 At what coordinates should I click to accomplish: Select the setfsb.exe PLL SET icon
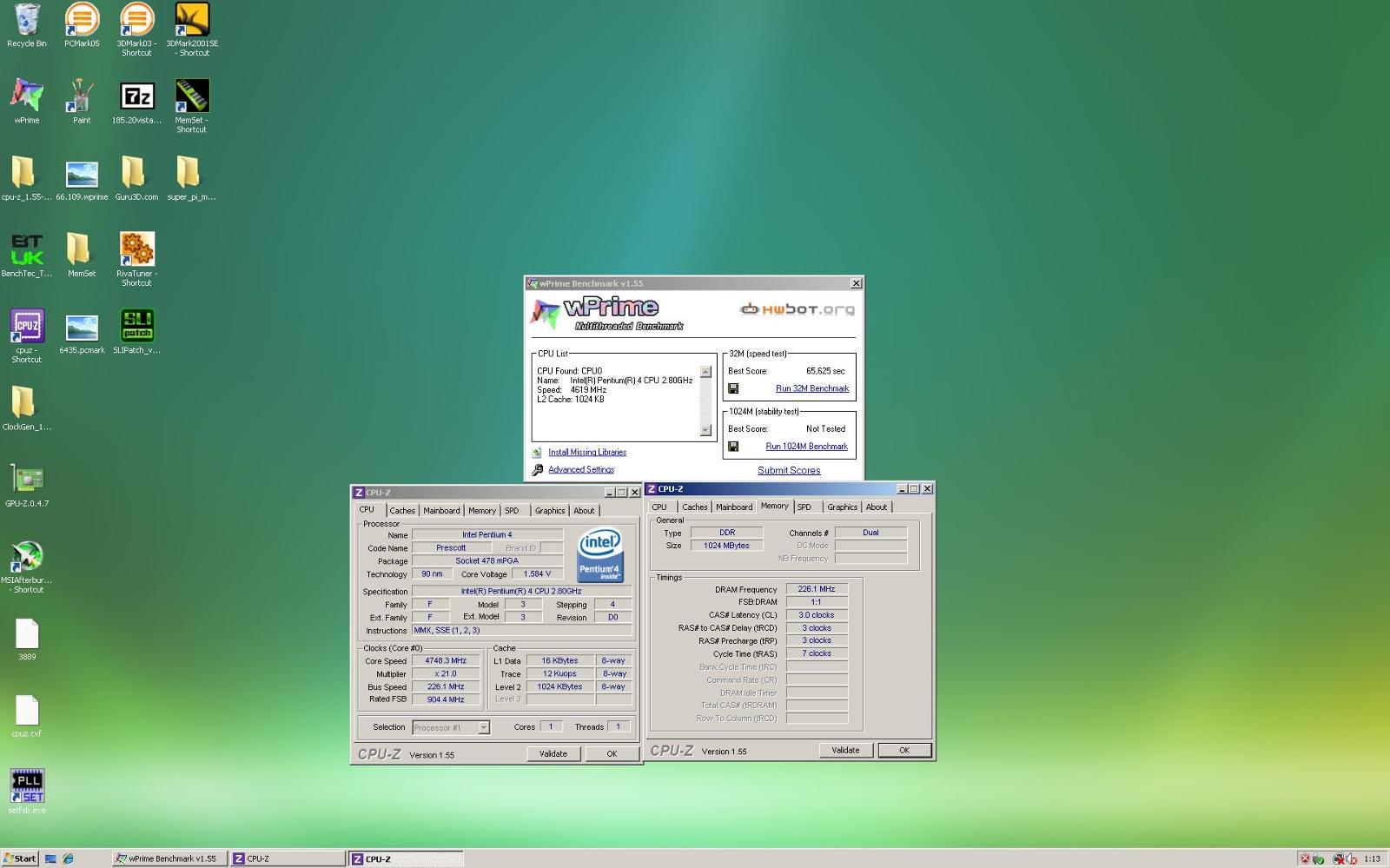(27, 791)
